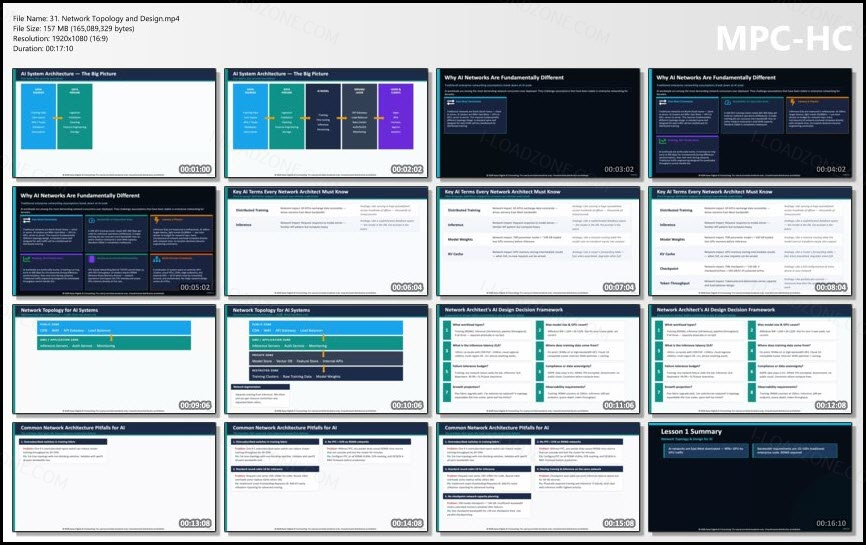The height and width of the screenshot is (545, 866).
Task: Select the thumbnail timestamped 00:14:08
Action: coord(326,477)
